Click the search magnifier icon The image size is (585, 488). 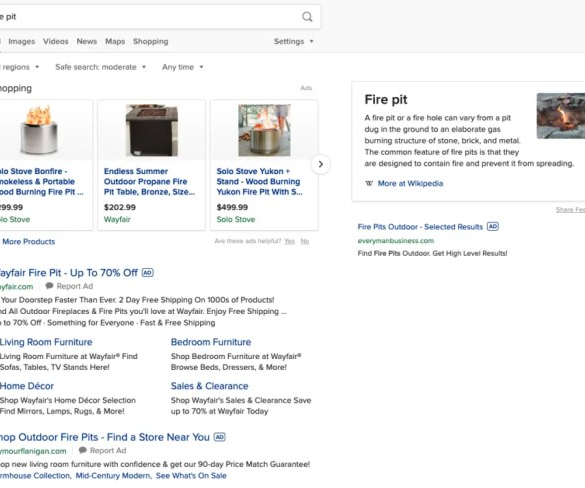[307, 16]
